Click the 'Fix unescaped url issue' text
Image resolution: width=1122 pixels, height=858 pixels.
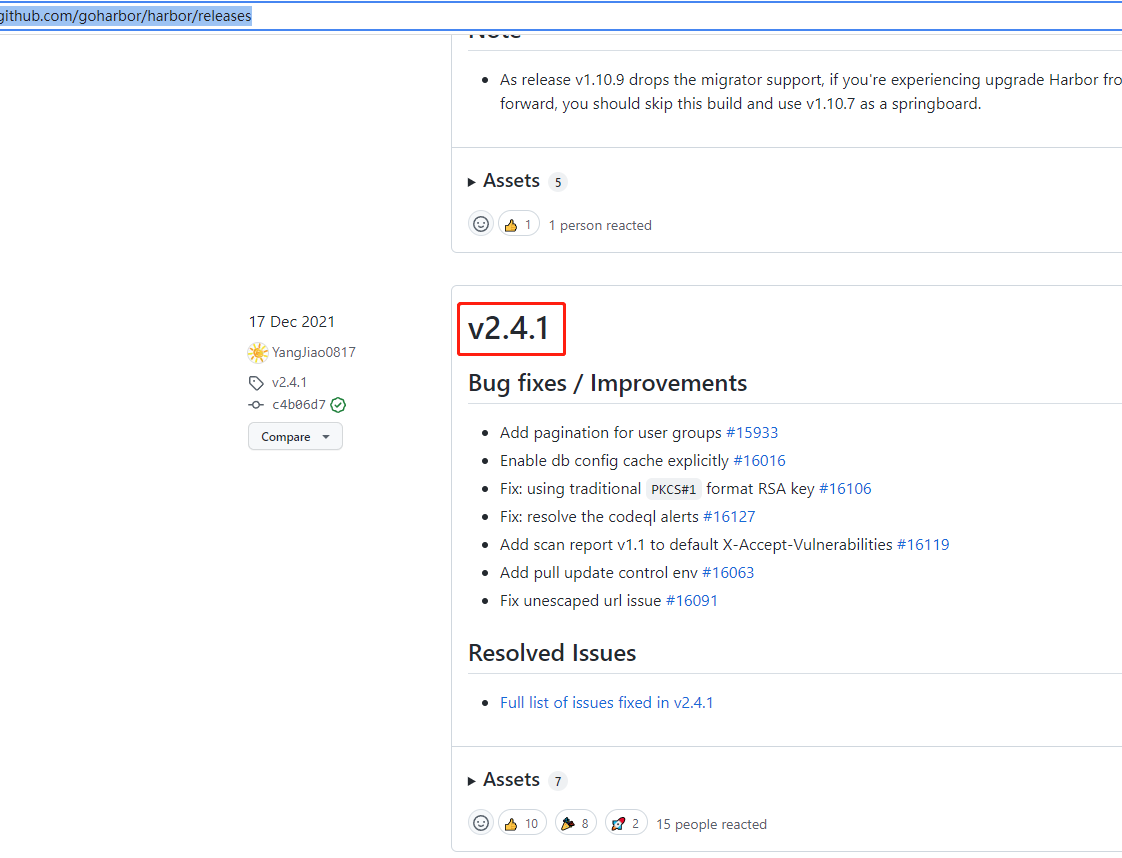point(580,600)
